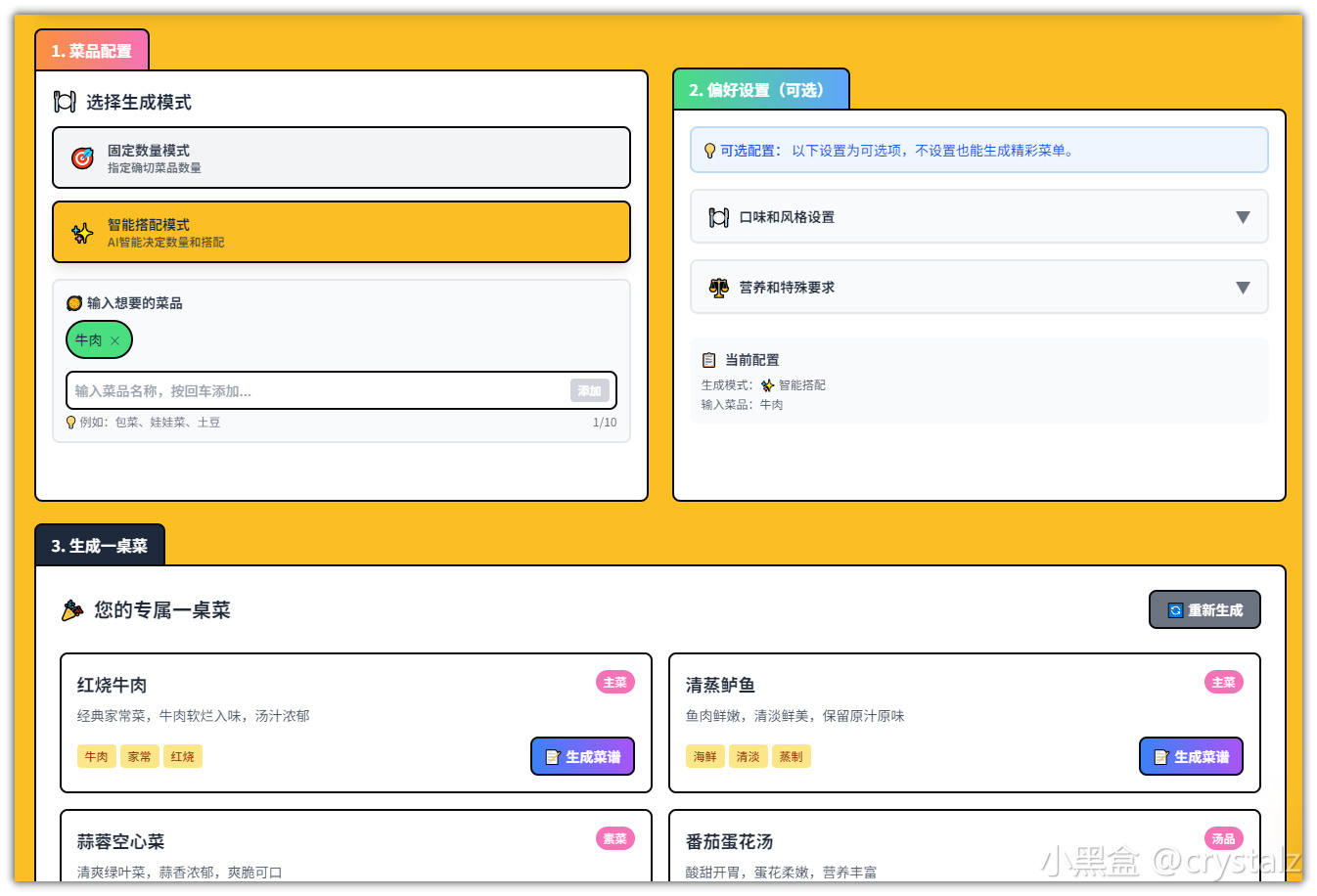Click the 海鲜 tag under 清蒸鲈鱼
This screenshot has width=1317, height=896.
705,756
